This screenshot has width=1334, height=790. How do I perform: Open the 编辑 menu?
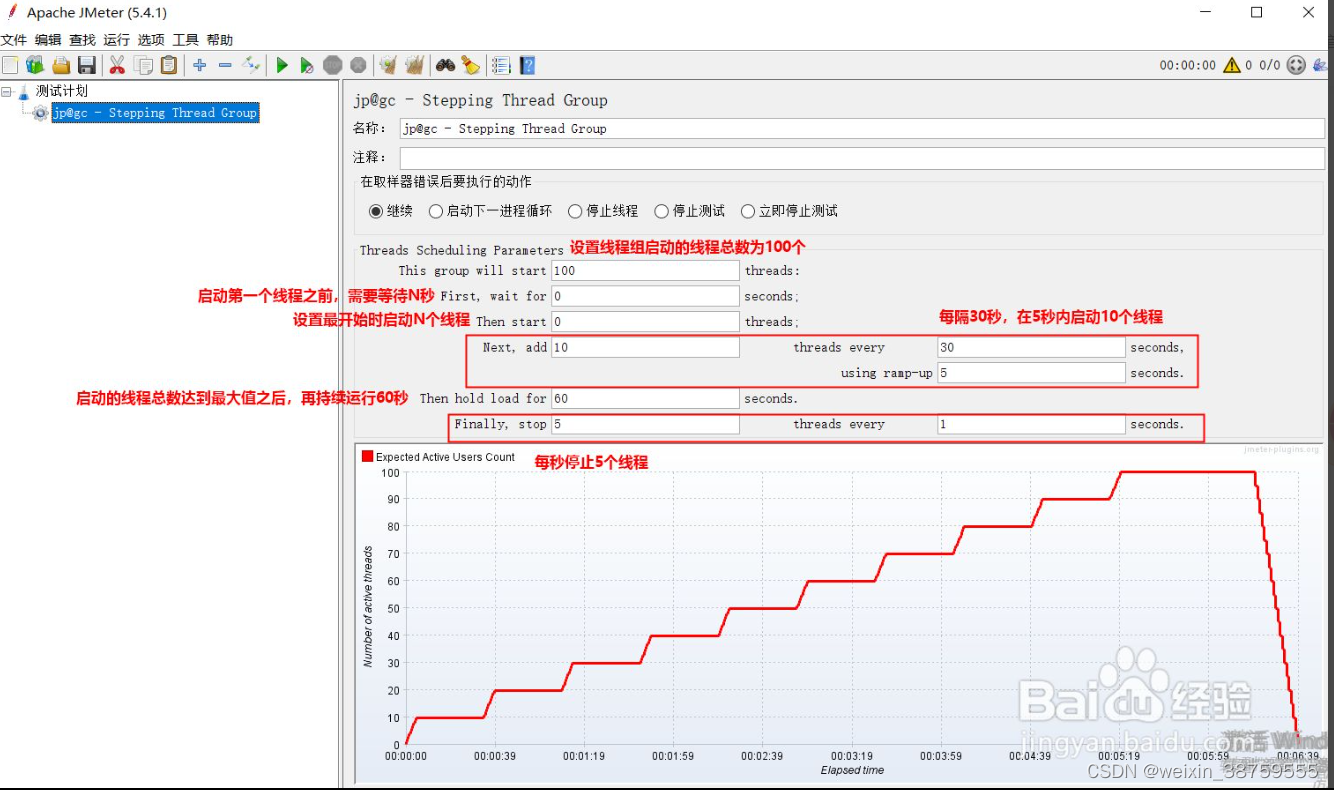(x=48, y=40)
